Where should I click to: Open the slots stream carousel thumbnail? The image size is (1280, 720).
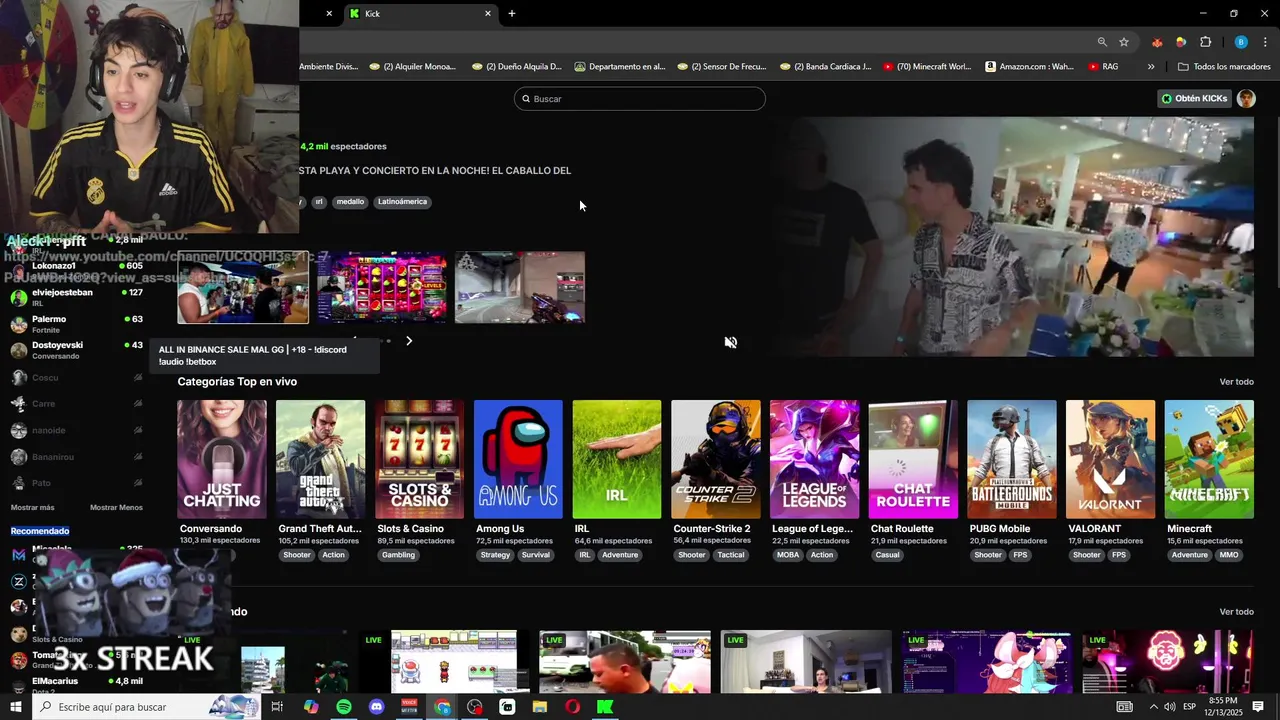pyautogui.click(x=381, y=287)
